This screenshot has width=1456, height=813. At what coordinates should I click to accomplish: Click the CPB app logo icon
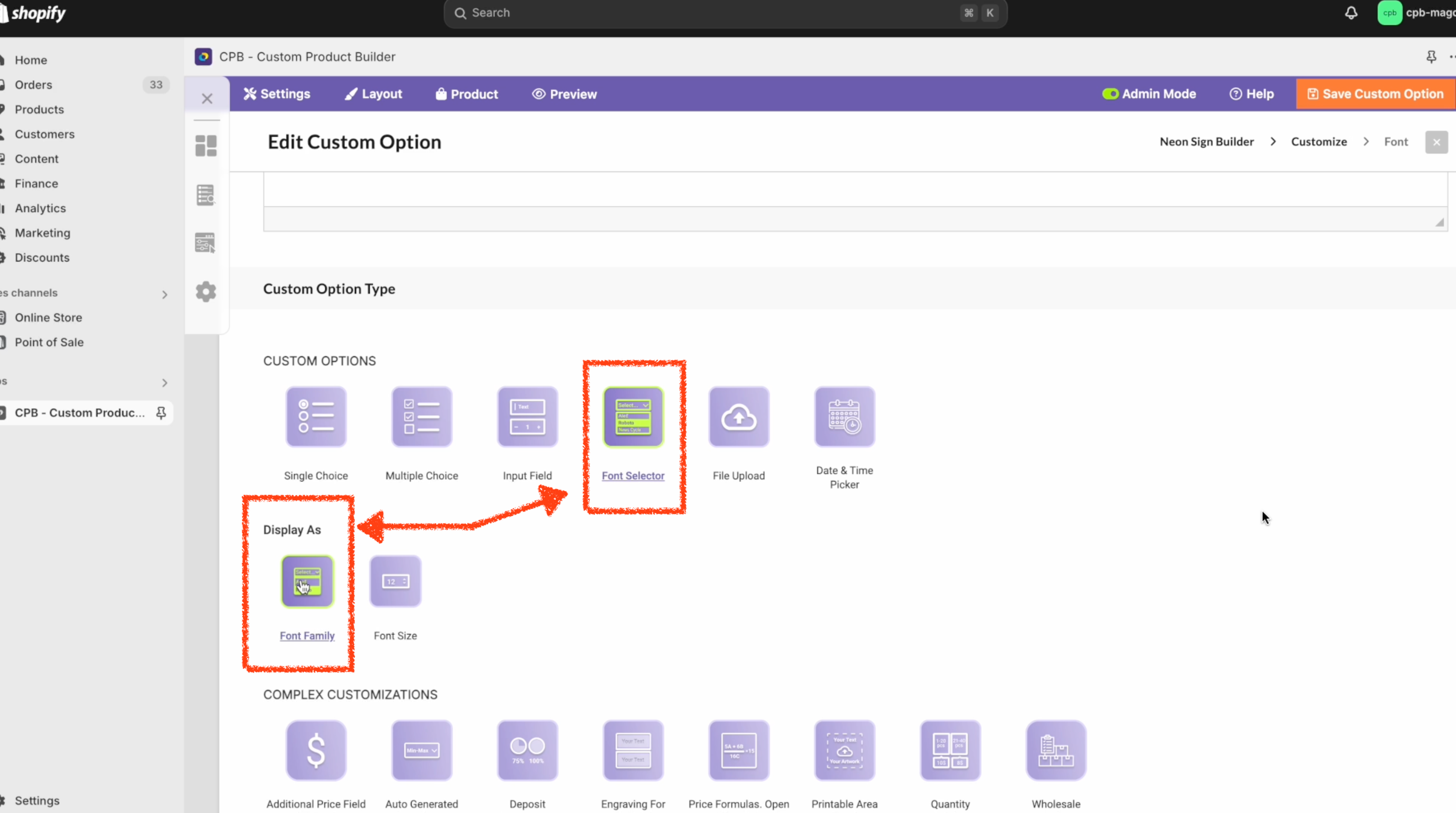(204, 56)
